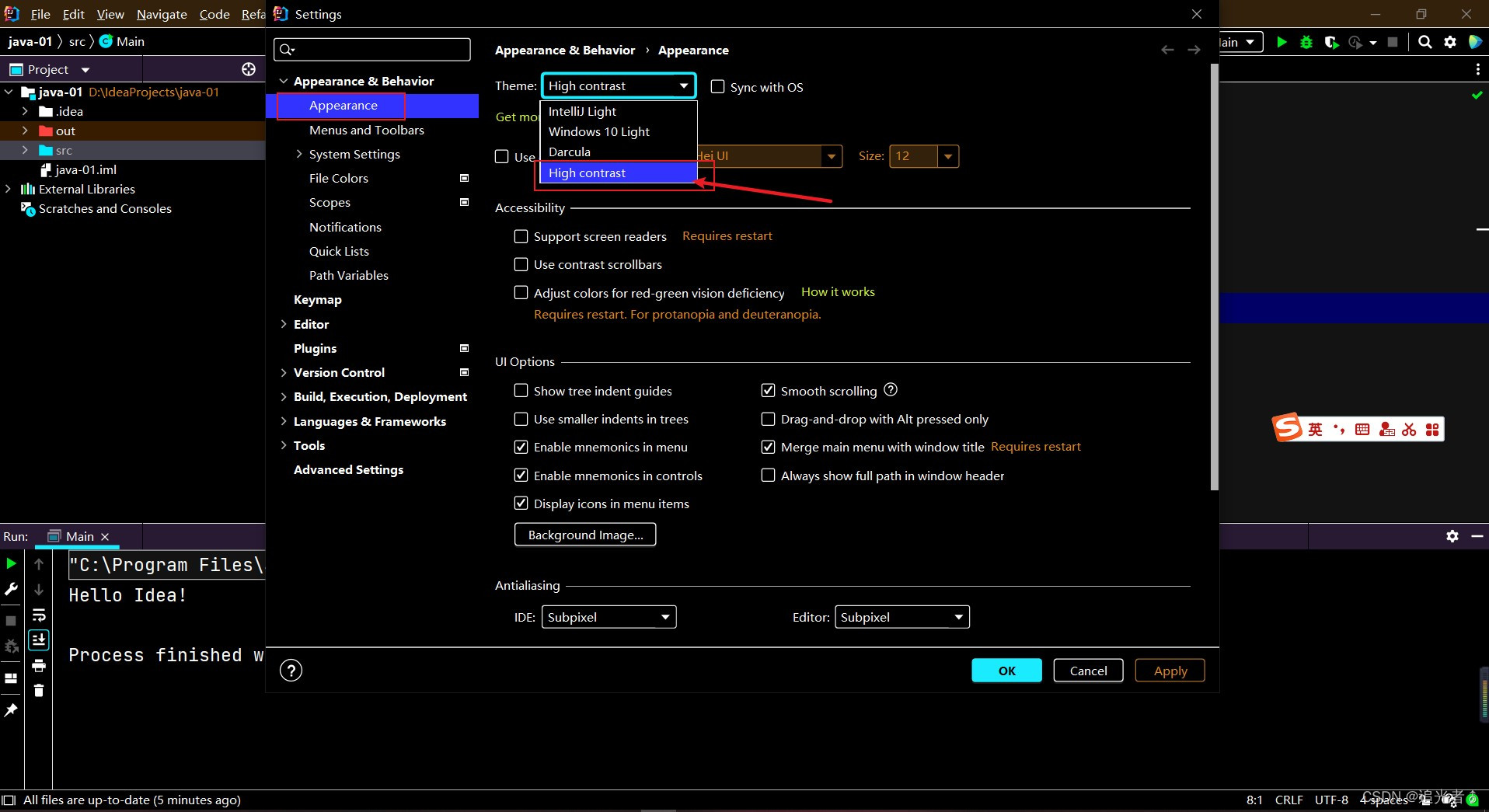Hide the Run panel with minus icon
The height and width of the screenshot is (812, 1489).
1477,536
